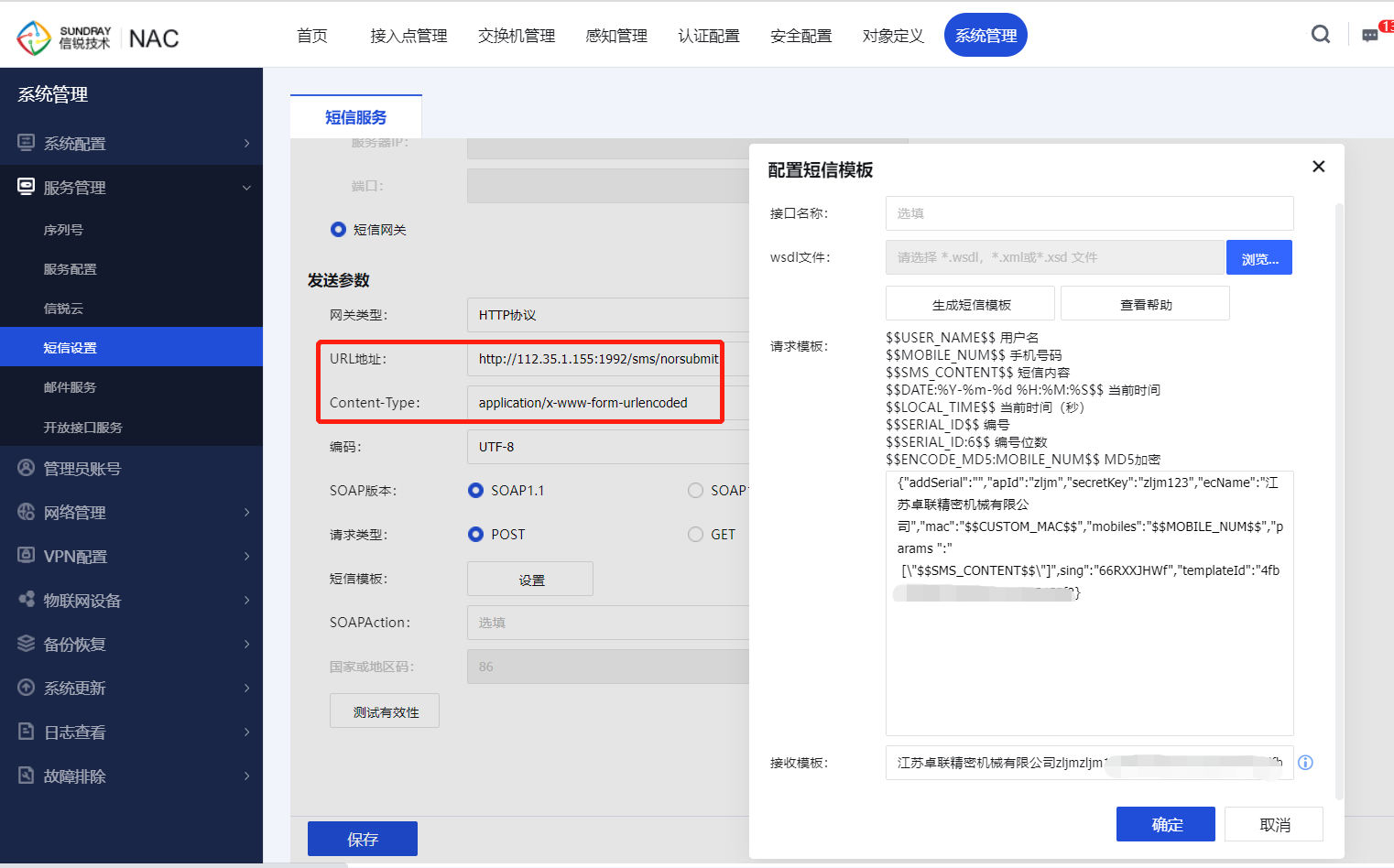Open 交换机管理 top menu
The height and width of the screenshot is (868, 1394).
point(517,36)
